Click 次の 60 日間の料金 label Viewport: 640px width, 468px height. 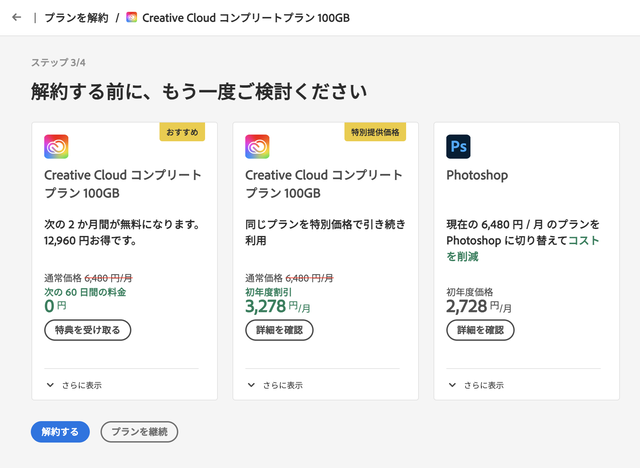coord(85,292)
